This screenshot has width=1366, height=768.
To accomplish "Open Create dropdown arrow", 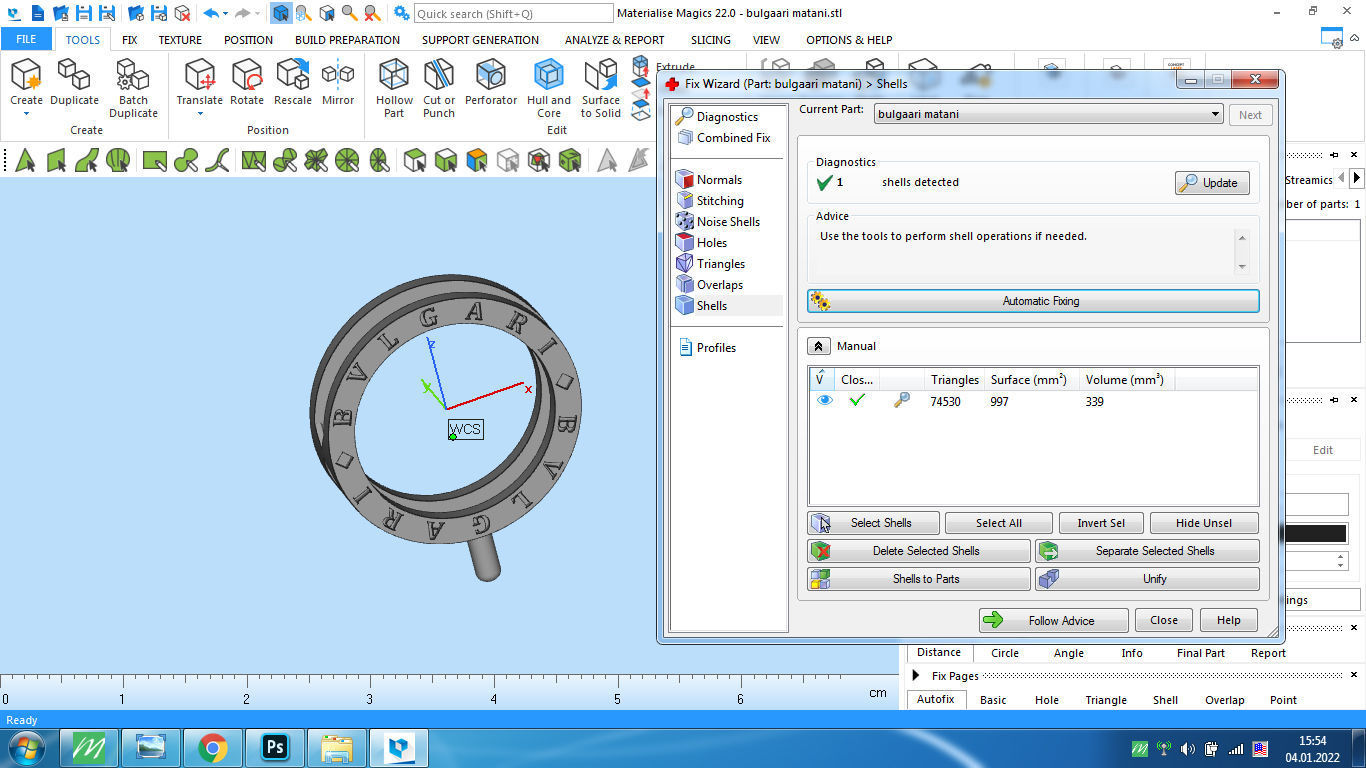I will pos(26,114).
